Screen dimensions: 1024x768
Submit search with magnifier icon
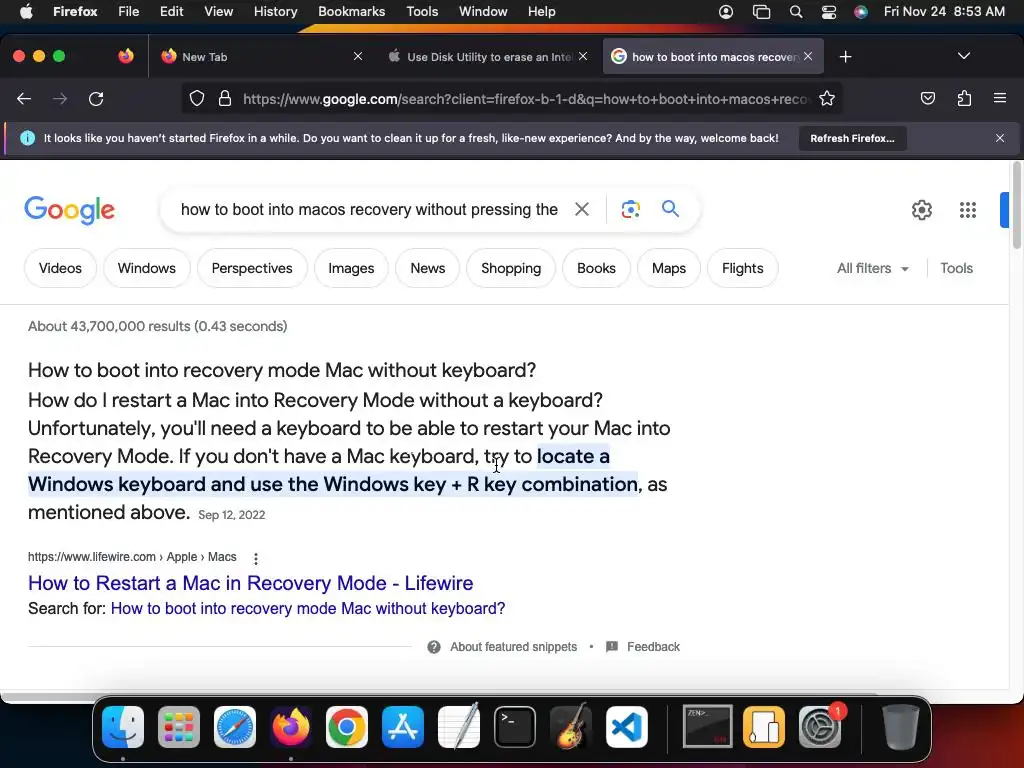670,209
